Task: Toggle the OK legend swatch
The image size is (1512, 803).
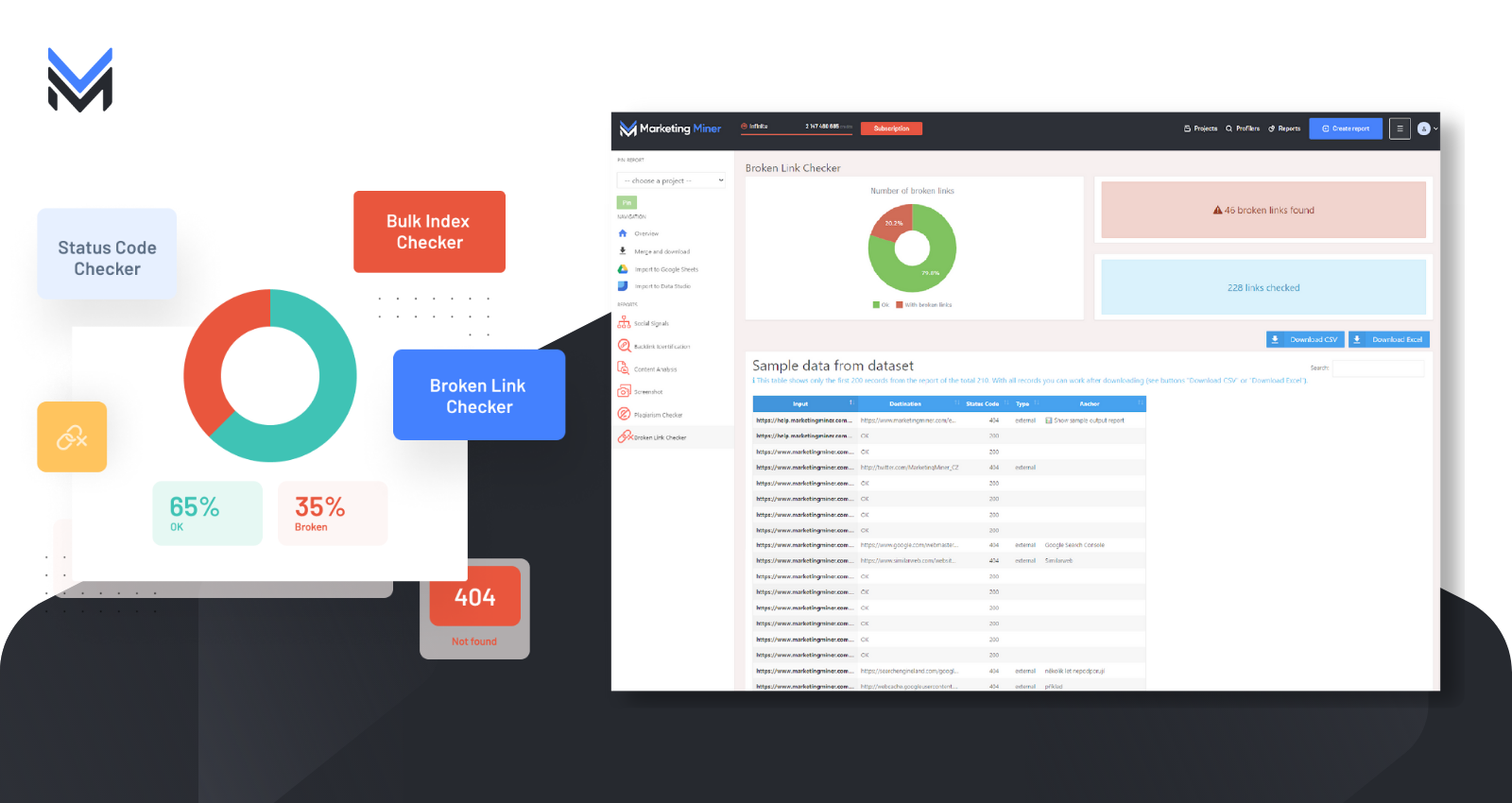Action: coord(876,305)
